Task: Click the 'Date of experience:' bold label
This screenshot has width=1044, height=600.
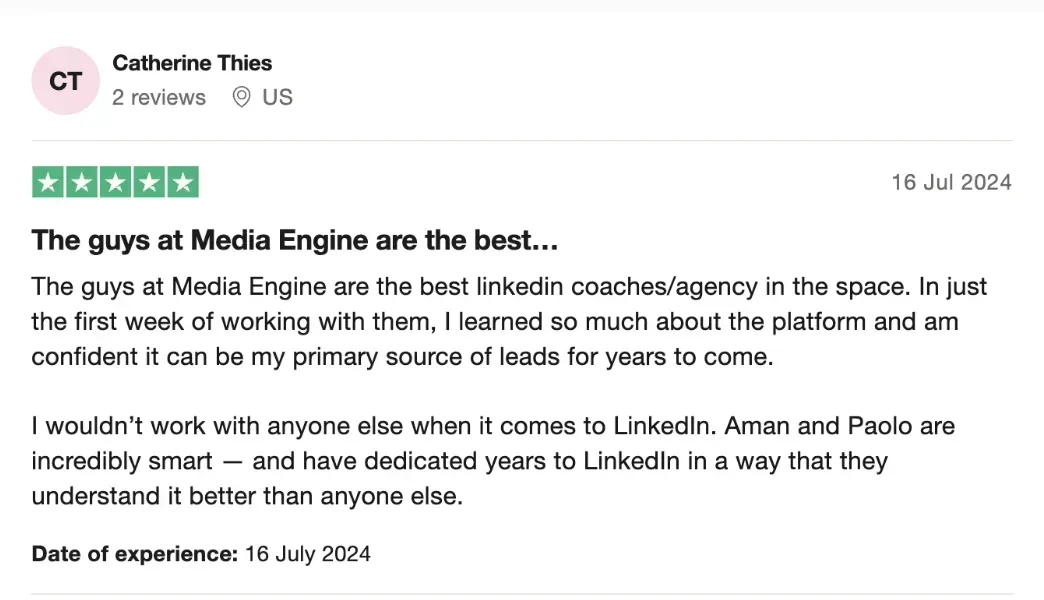Action: [134, 553]
